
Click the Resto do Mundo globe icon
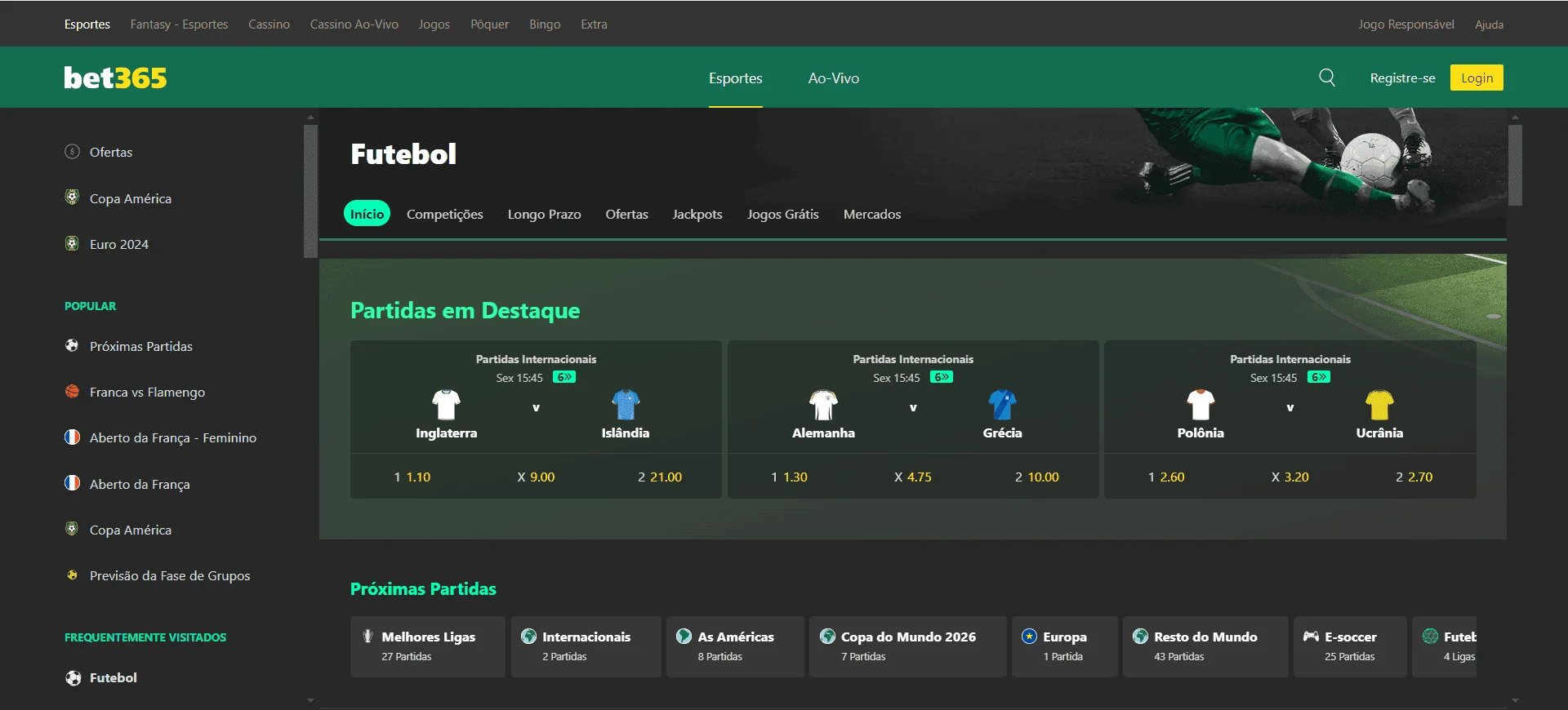pyautogui.click(x=1140, y=636)
